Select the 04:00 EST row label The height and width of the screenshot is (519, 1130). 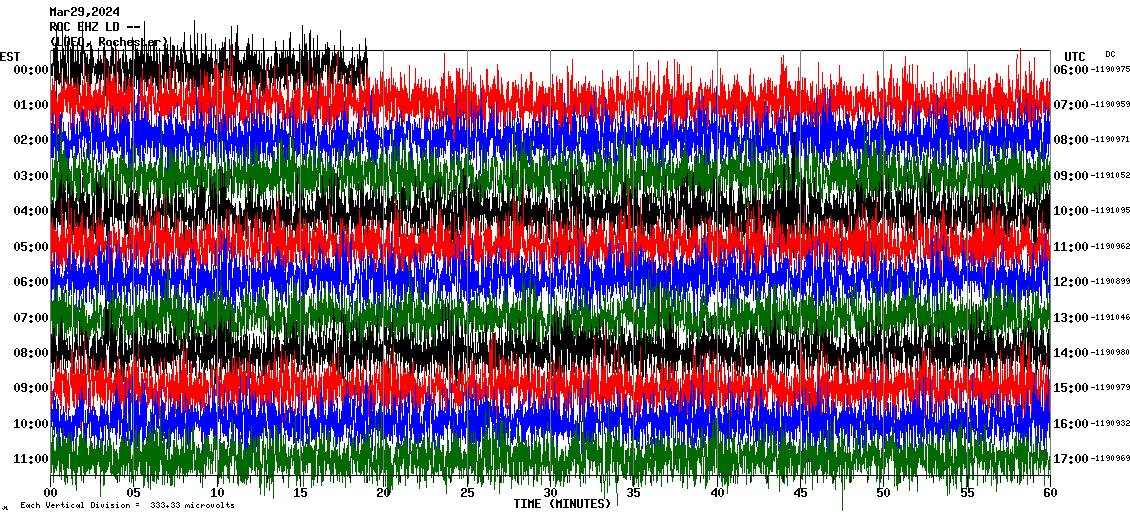coord(31,211)
